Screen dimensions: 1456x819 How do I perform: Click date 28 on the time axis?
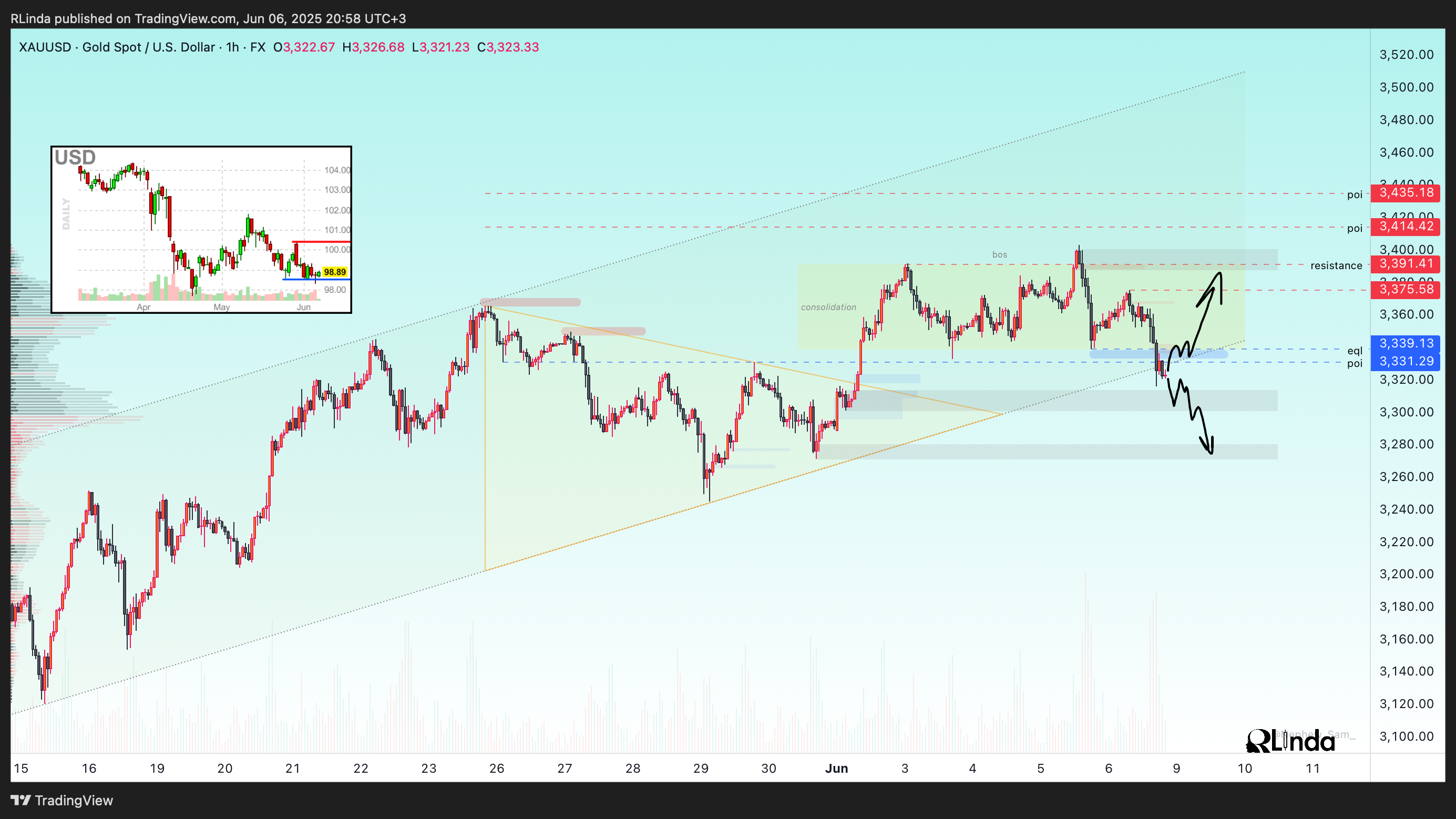point(633,769)
